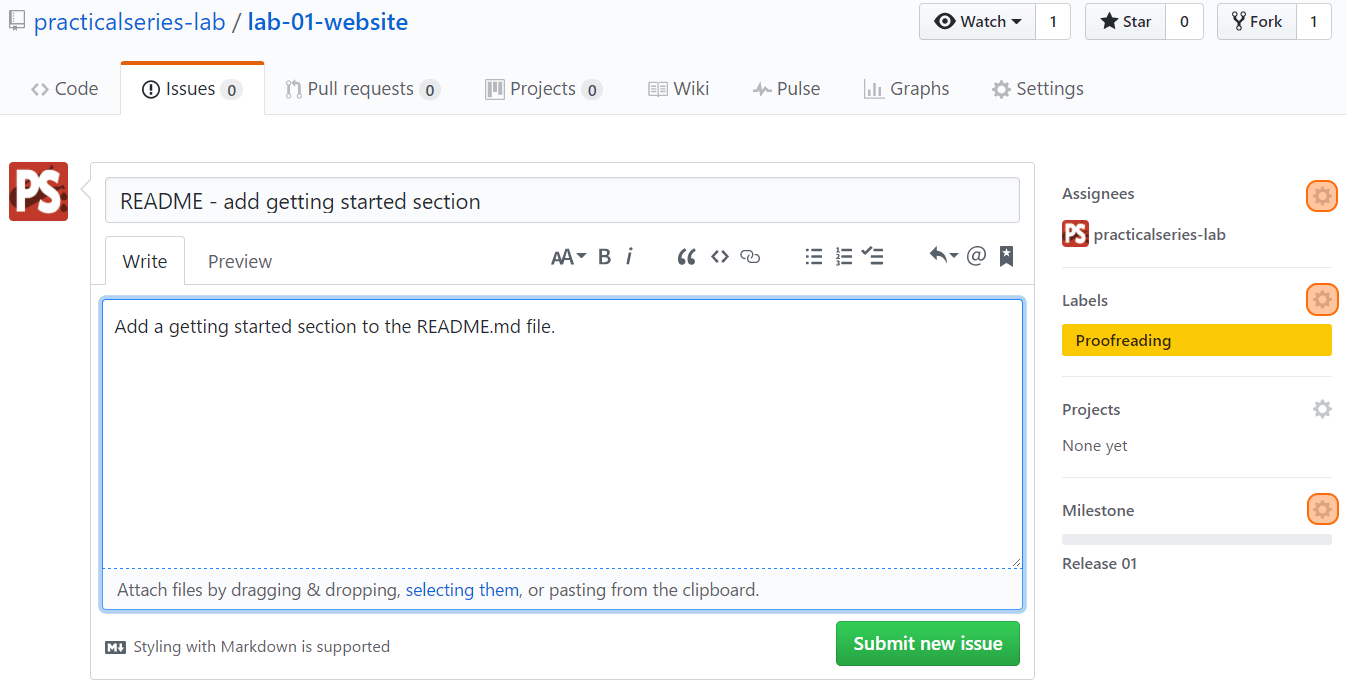Screen dimensions: 1347x697
Task: Add a task list from toolbar
Action: point(873,257)
